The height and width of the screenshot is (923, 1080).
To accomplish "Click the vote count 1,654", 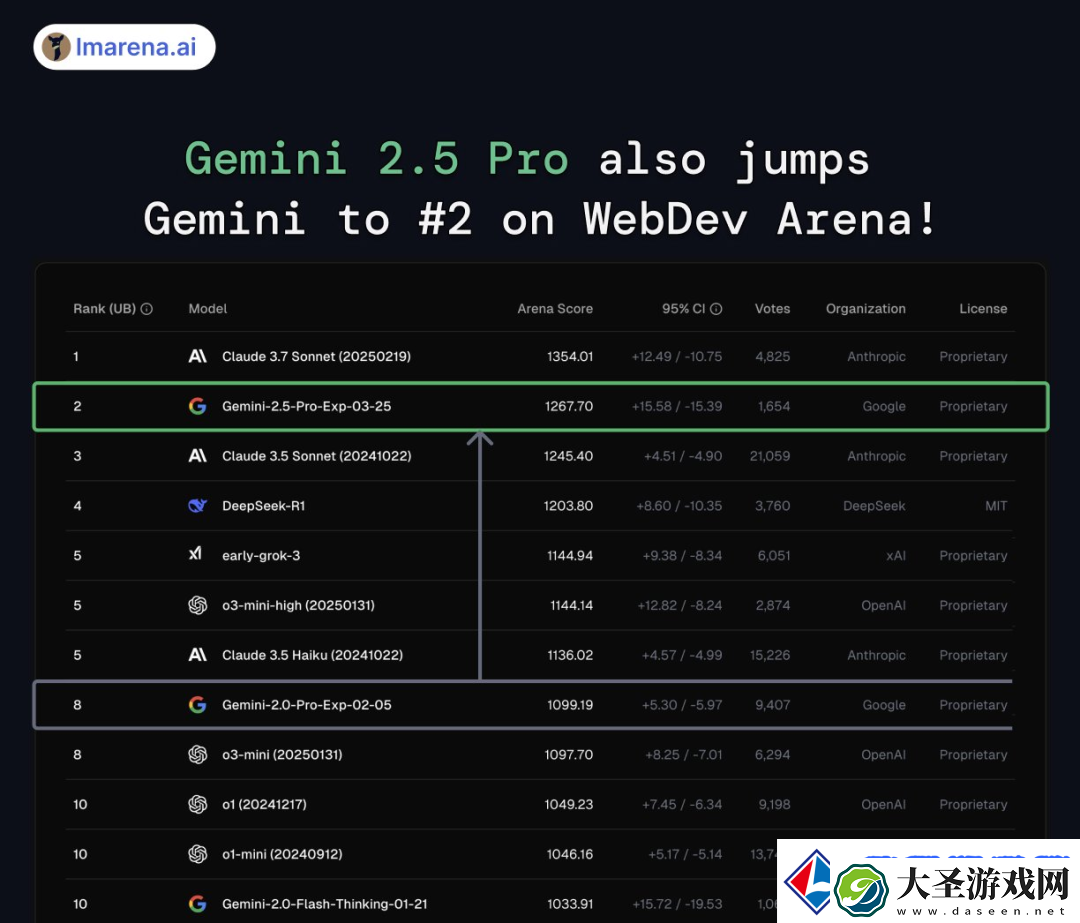I will coord(774,406).
